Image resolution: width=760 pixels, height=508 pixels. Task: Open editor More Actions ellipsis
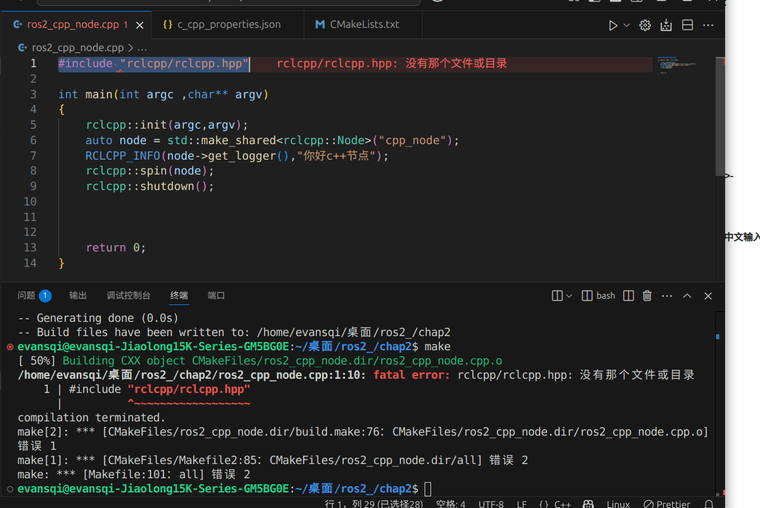[x=708, y=25]
